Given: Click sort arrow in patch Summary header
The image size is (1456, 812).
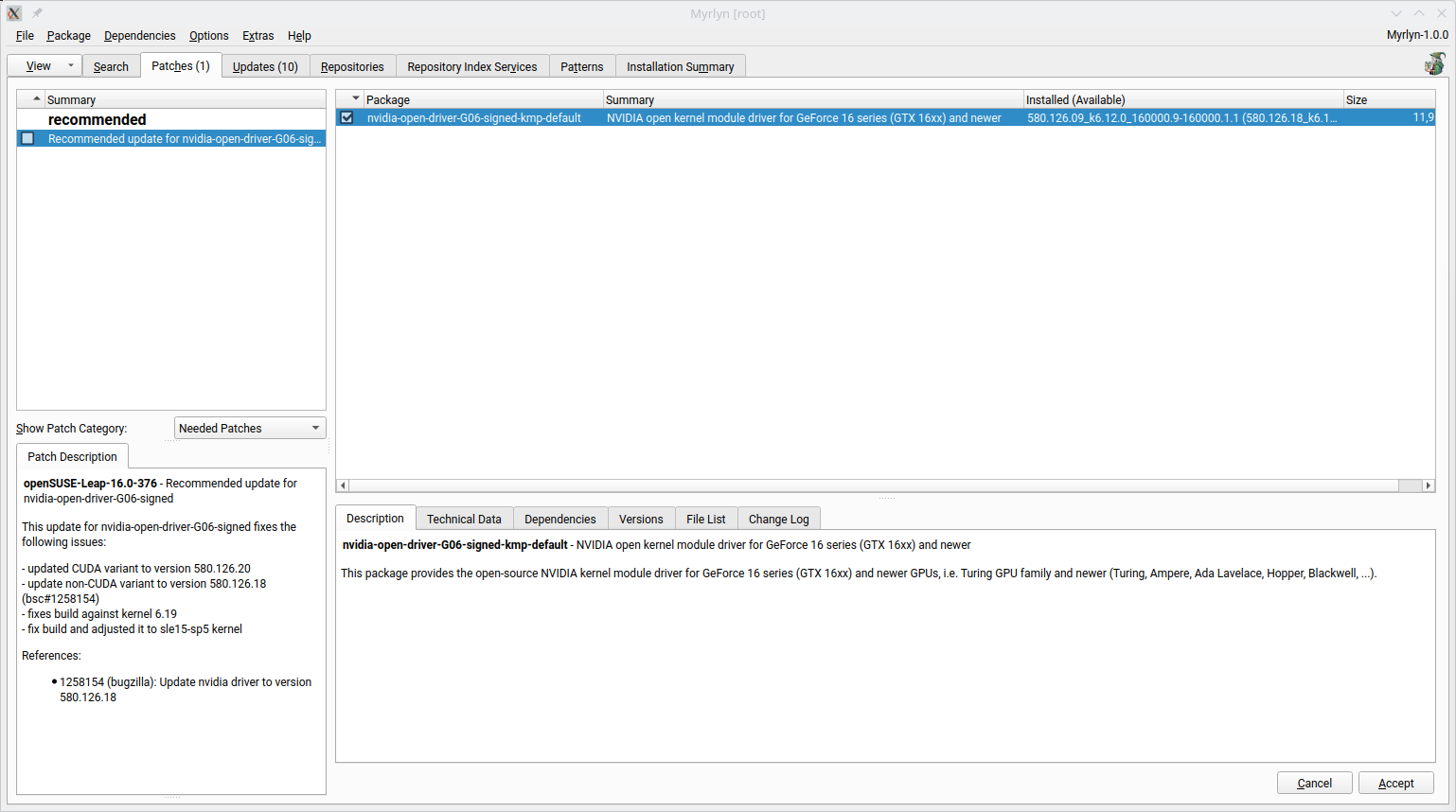Looking at the screenshot, I should (37, 98).
